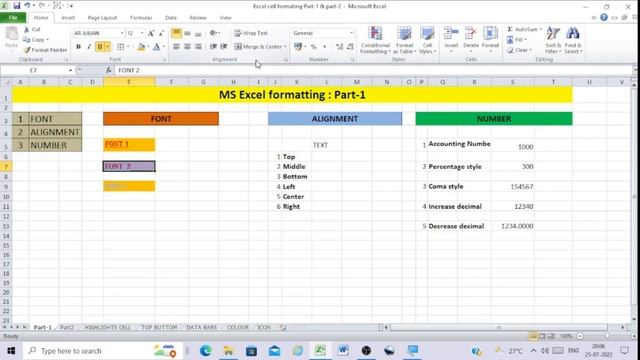
Task: Click the Insert cells icon
Action: tap(451, 33)
